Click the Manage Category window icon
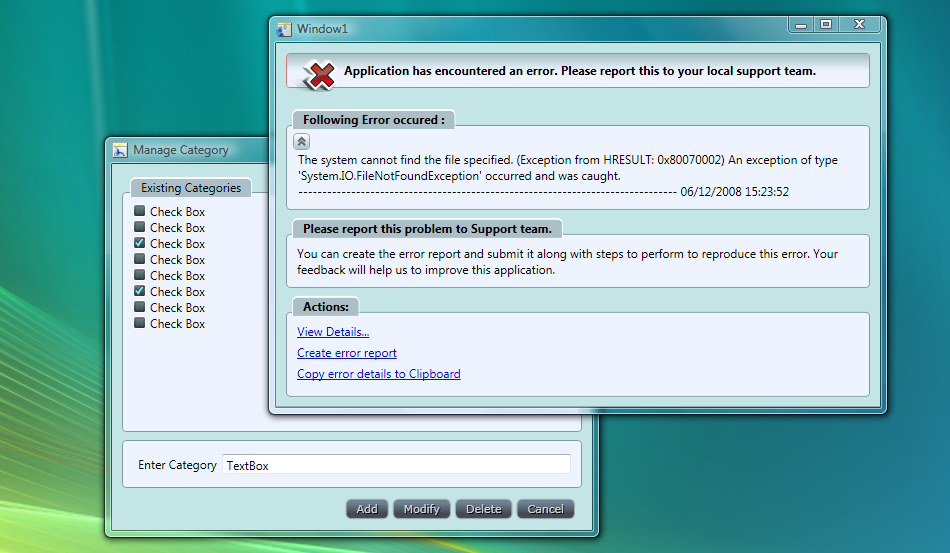 click(x=120, y=150)
